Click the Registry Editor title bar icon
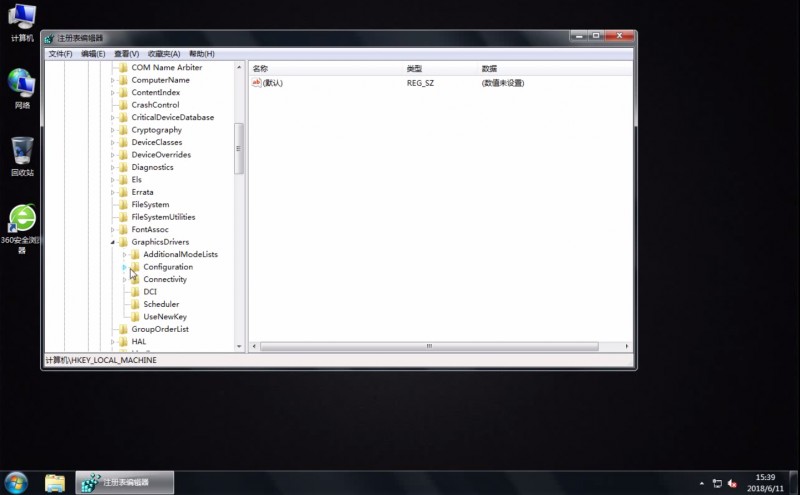The image size is (800, 495). pyautogui.click(x=49, y=38)
